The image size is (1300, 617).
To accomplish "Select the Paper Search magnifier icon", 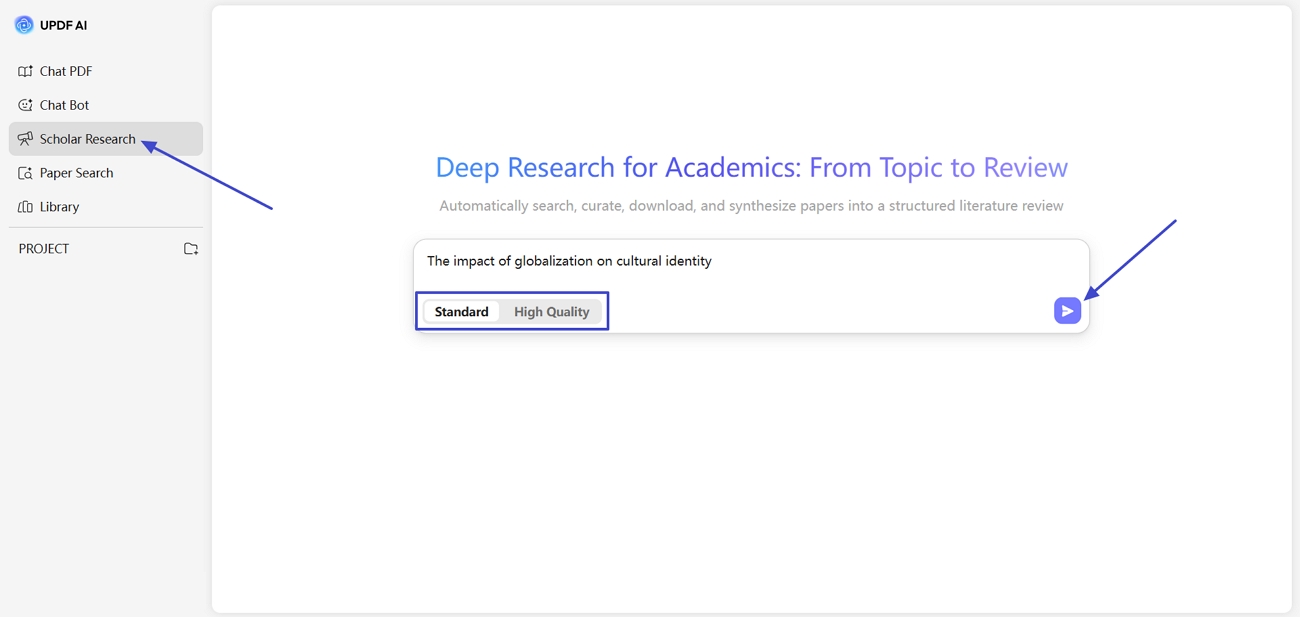I will [24, 172].
